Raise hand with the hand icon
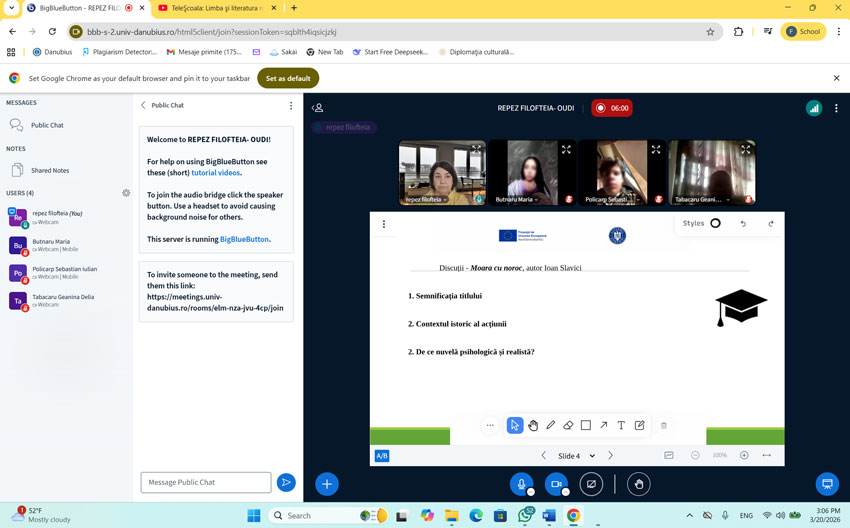850x528 pixels. (x=639, y=484)
